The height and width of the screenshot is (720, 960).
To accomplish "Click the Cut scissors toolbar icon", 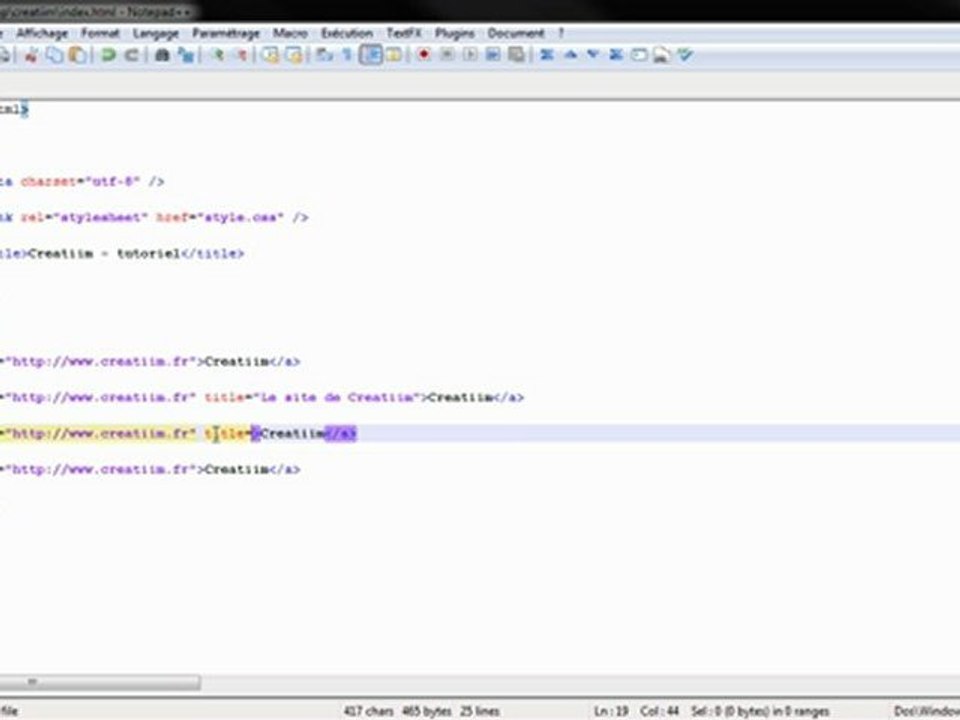I will pyautogui.click(x=31, y=55).
